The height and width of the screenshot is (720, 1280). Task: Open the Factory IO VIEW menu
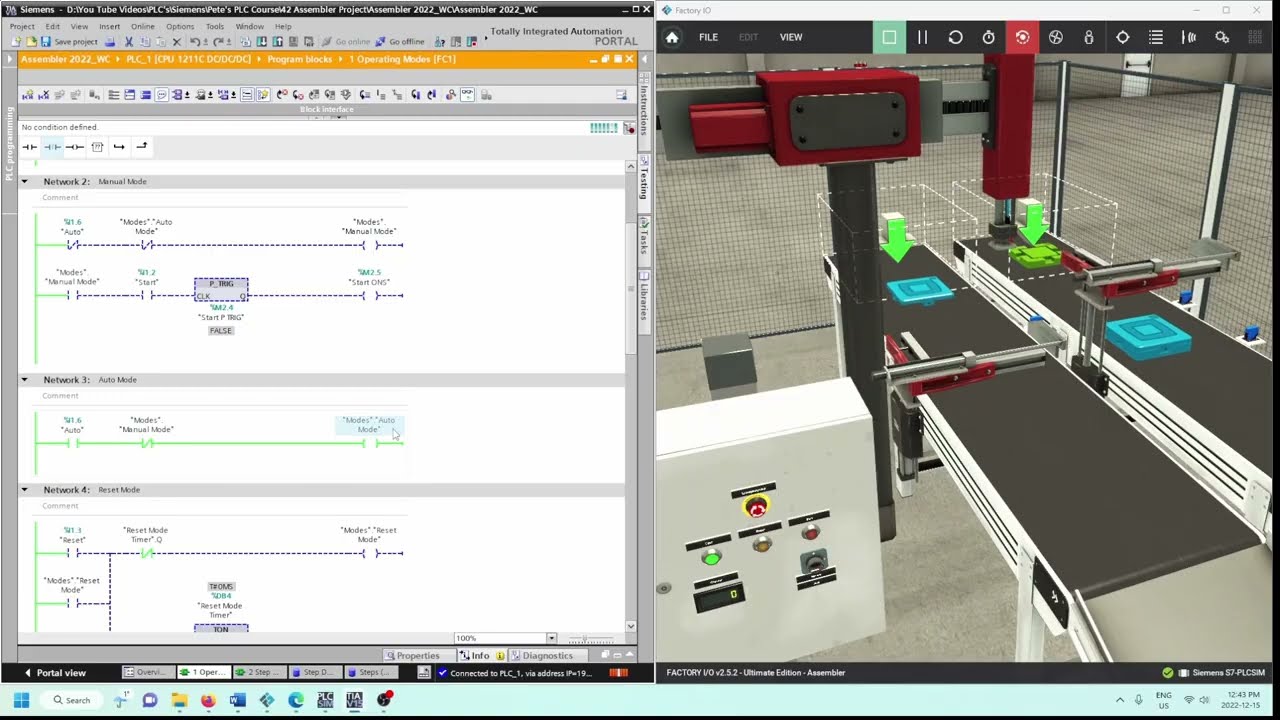coord(791,37)
